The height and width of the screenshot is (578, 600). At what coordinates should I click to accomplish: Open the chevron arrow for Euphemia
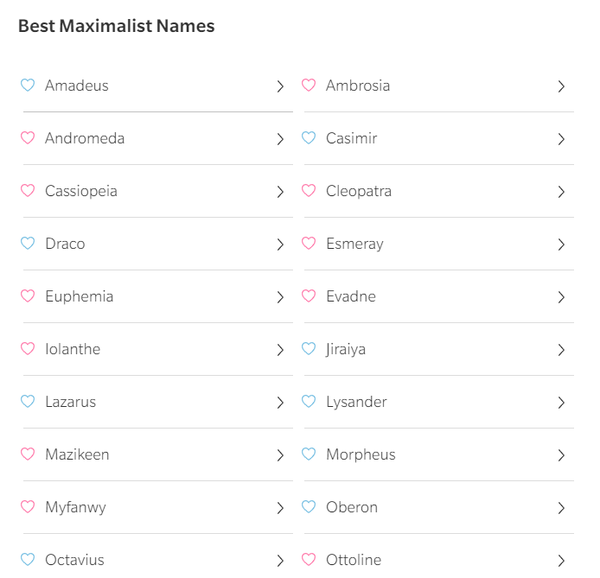(x=280, y=297)
